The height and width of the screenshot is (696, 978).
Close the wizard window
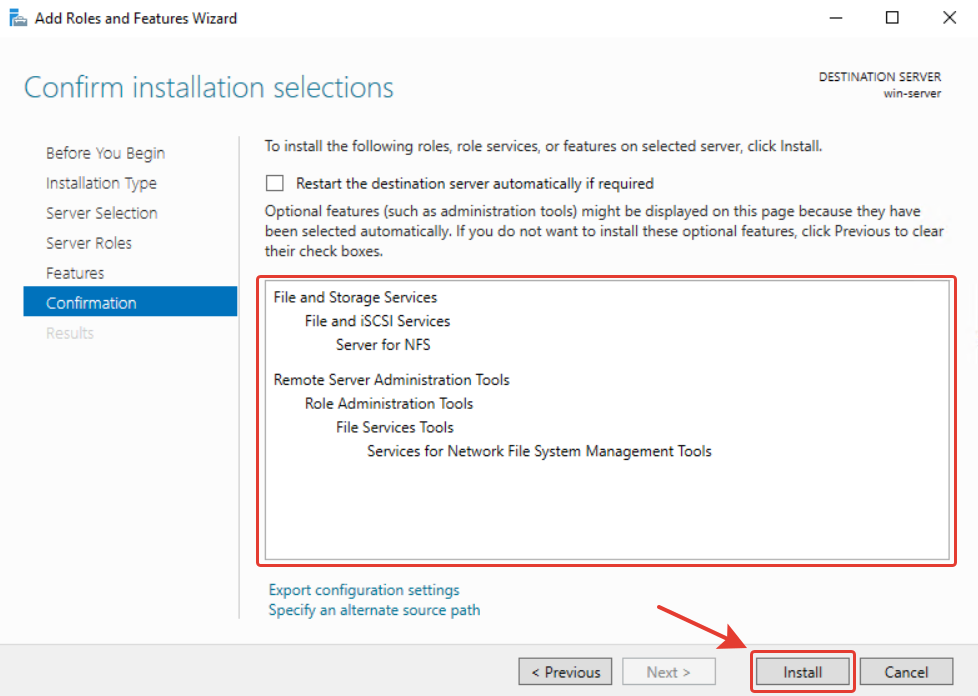(x=949, y=17)
